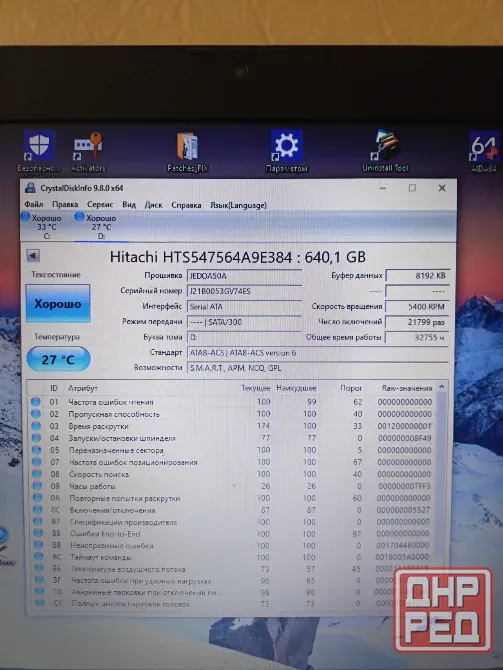The width and height of the screenshot is (503, 670).
Task: Select row 03 Время раскрутки
Action: pyautogui.click(x=232, y=426)
